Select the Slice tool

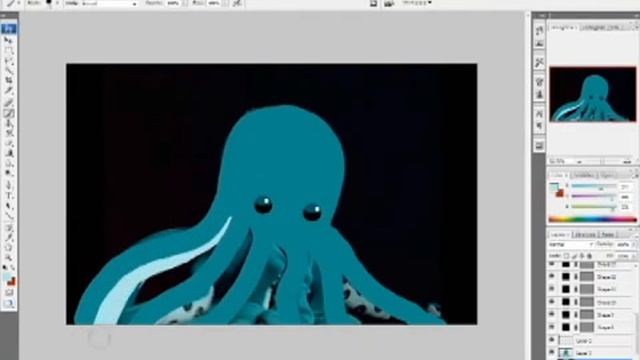coord(9,91)
